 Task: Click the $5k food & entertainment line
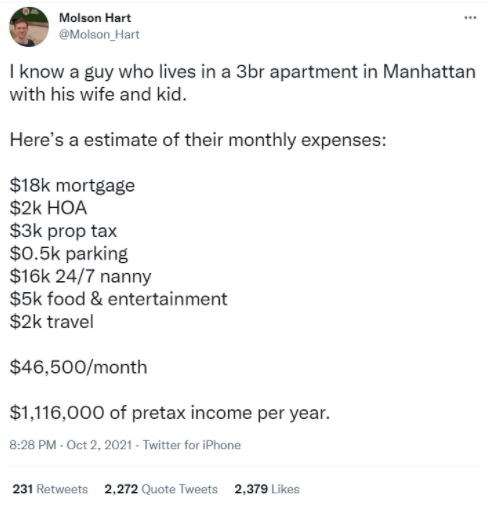point(118,299)
